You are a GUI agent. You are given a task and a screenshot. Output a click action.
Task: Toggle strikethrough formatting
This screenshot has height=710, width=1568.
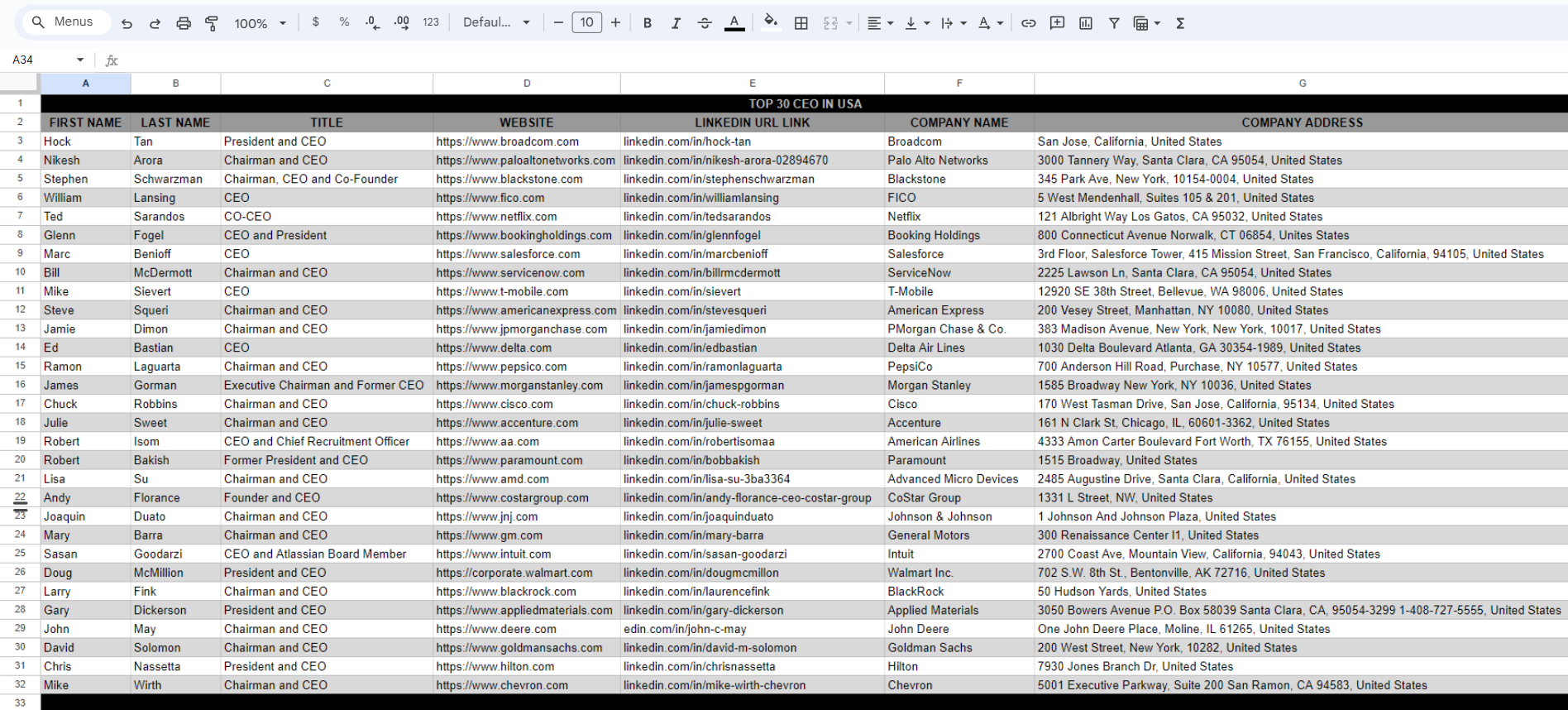(705, 23)
